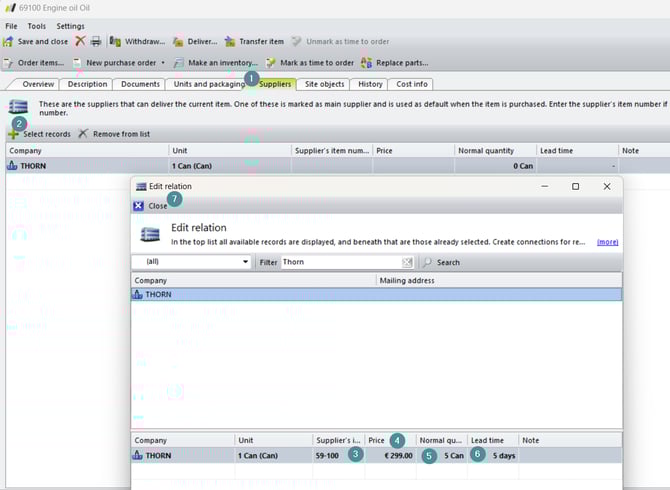Click Supplier's item num... header in main window
The height and width of the screenshot is (490, 670).
332,151
